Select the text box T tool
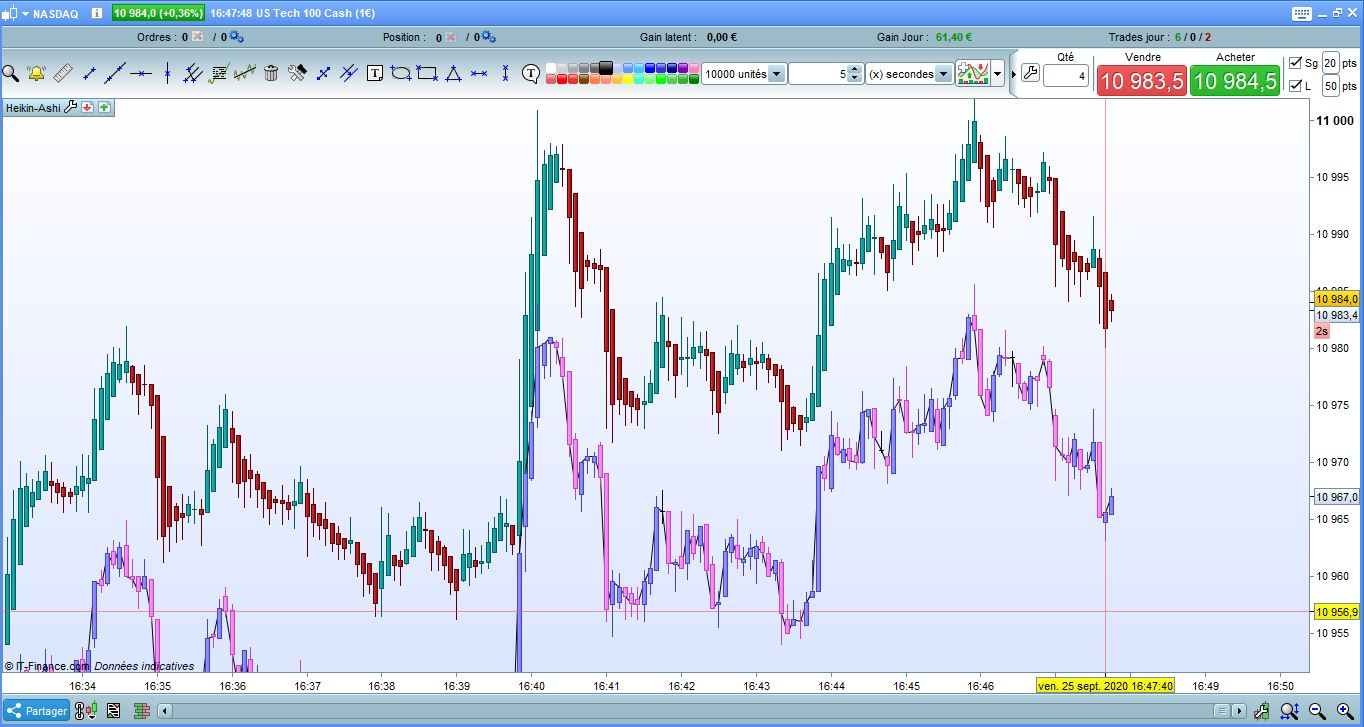This screenshot has width=1364, height=727. tap(375, 73)
